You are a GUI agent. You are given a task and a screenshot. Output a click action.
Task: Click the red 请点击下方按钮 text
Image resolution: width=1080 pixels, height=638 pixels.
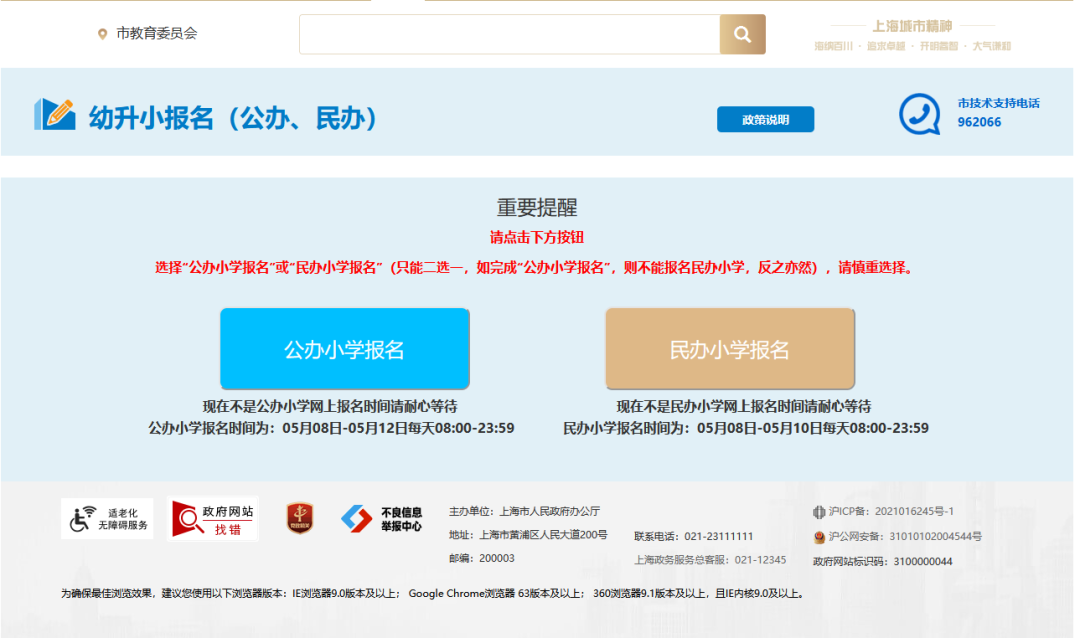pos(537,238)
